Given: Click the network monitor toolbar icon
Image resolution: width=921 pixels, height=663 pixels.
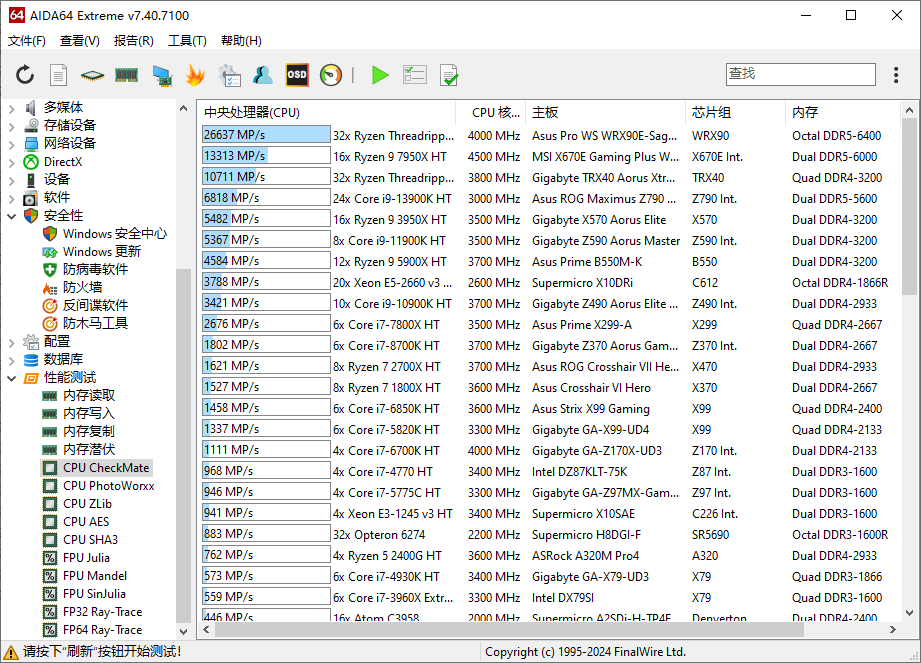Looking at the screenshot, I should [161, 75].
